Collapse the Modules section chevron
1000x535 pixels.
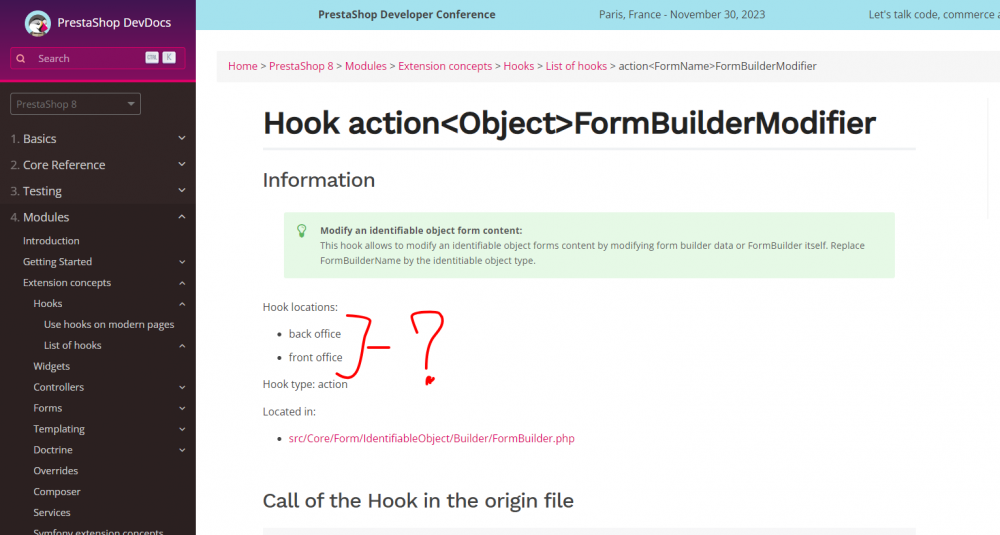click(182, 217)
